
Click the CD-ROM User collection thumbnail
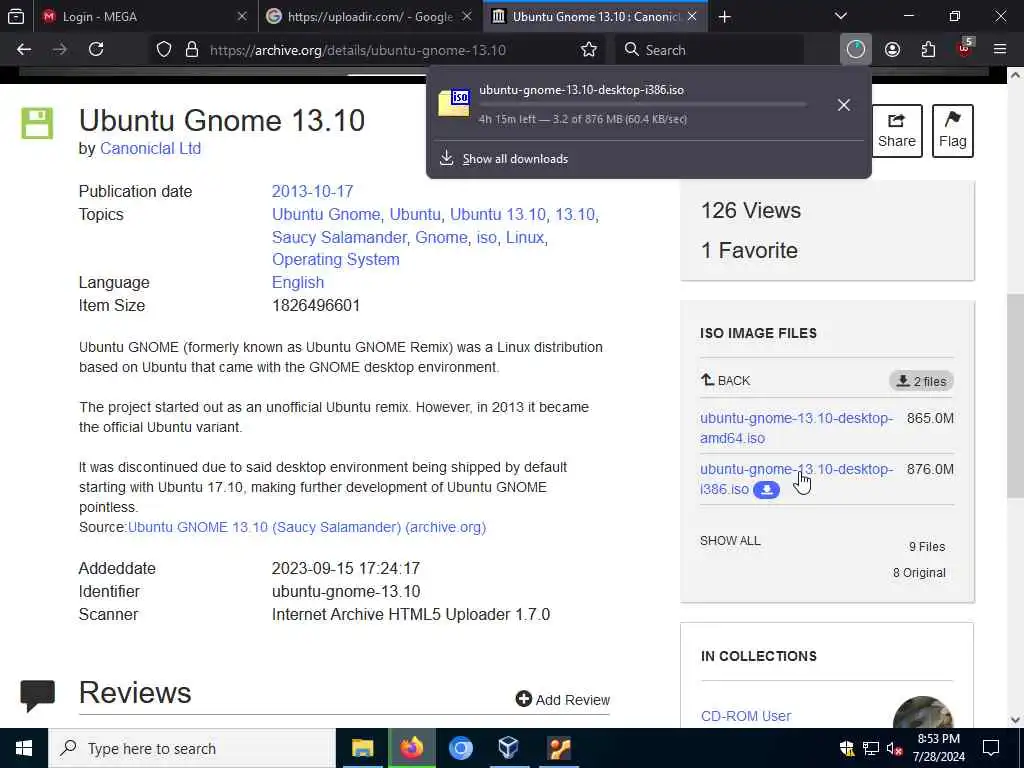pyautogui.click(x=923, y=713)
